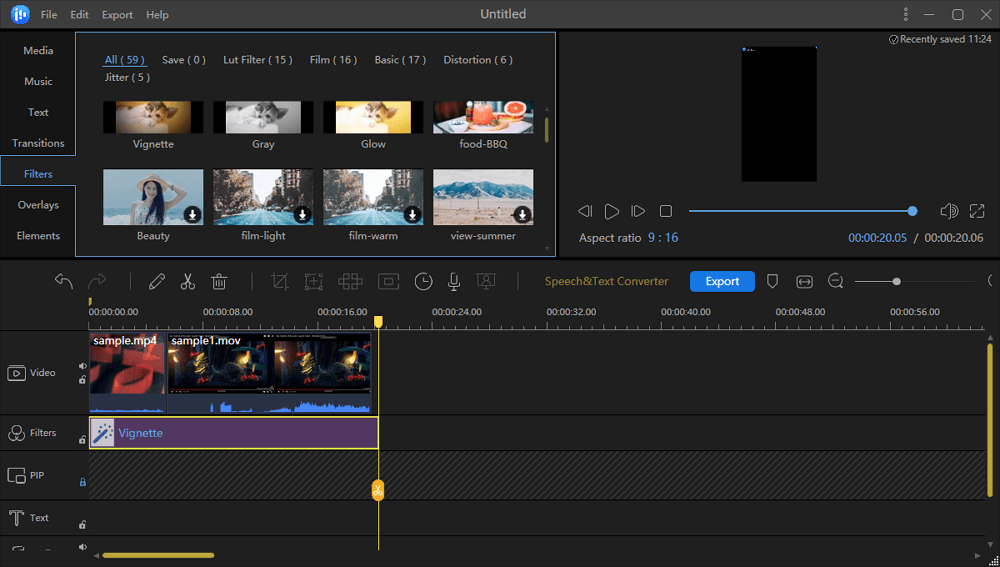Click the undo arrow icon
The image size is (1000, 567).
[64, 282]
